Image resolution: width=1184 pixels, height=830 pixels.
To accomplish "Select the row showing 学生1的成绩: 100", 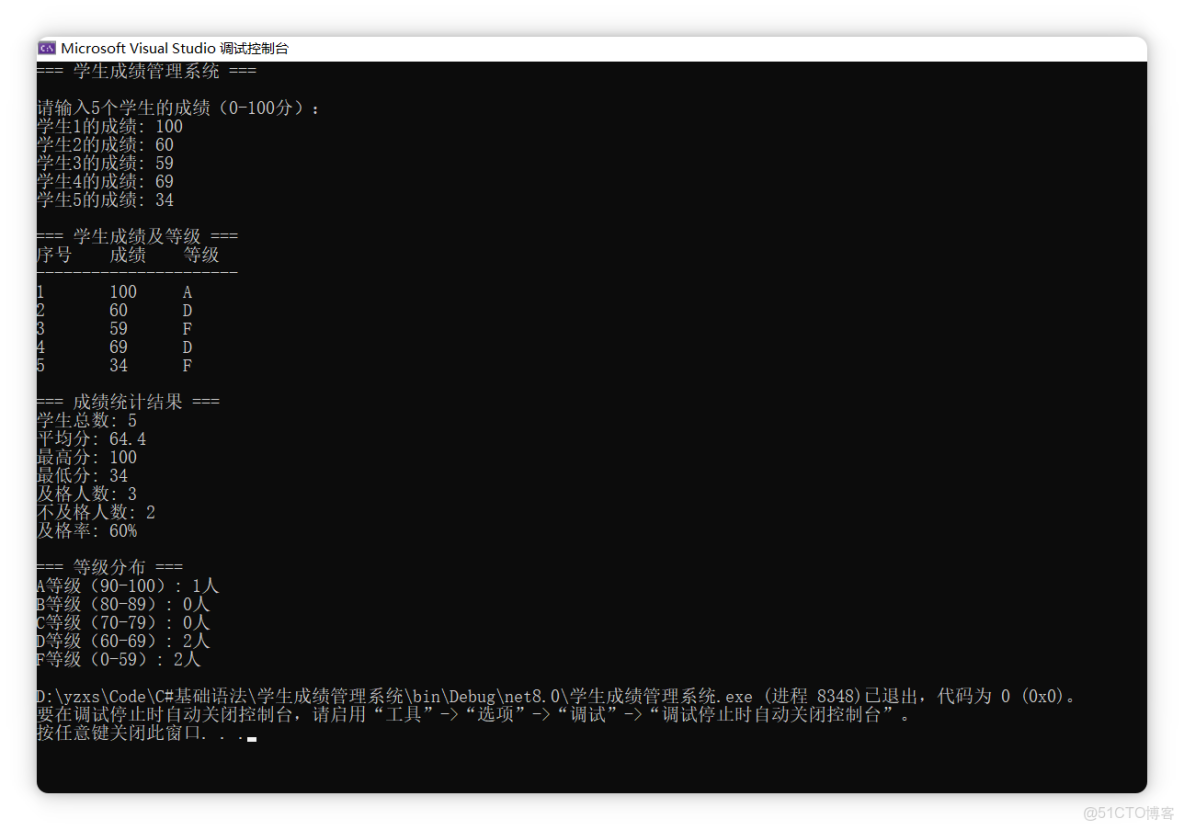I will [x=108, y=126].
